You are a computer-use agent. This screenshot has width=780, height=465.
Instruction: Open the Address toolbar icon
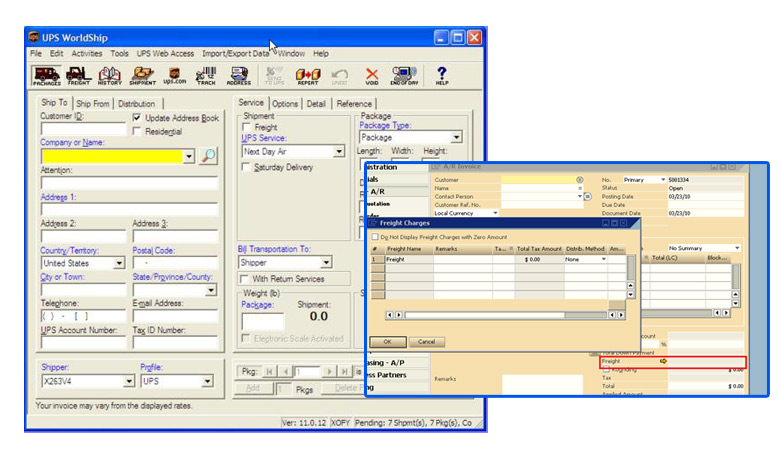(x=239, y=76)
